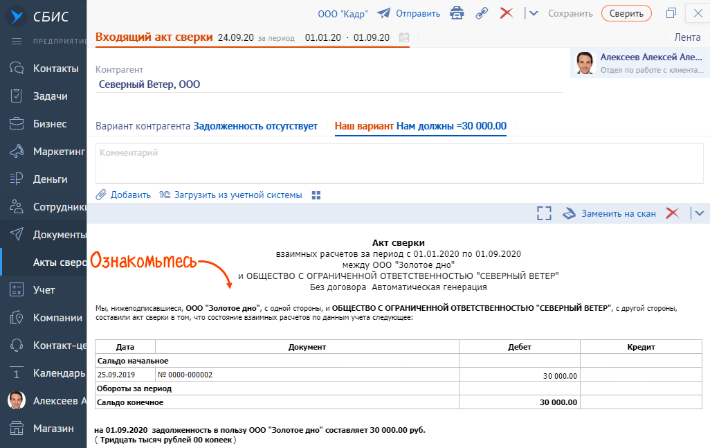This screenshot has height=448, width=710.
Task: Click the Компании map-pin icon
Action: coord(17,318)
